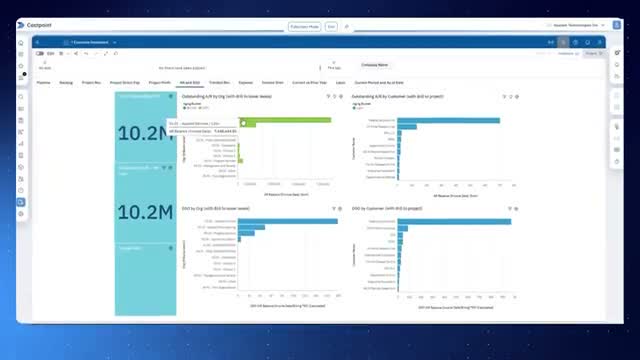
Task: Toggle the Edit switch in the toolbar
Action: pyautogui.click(x=40, y=53)
